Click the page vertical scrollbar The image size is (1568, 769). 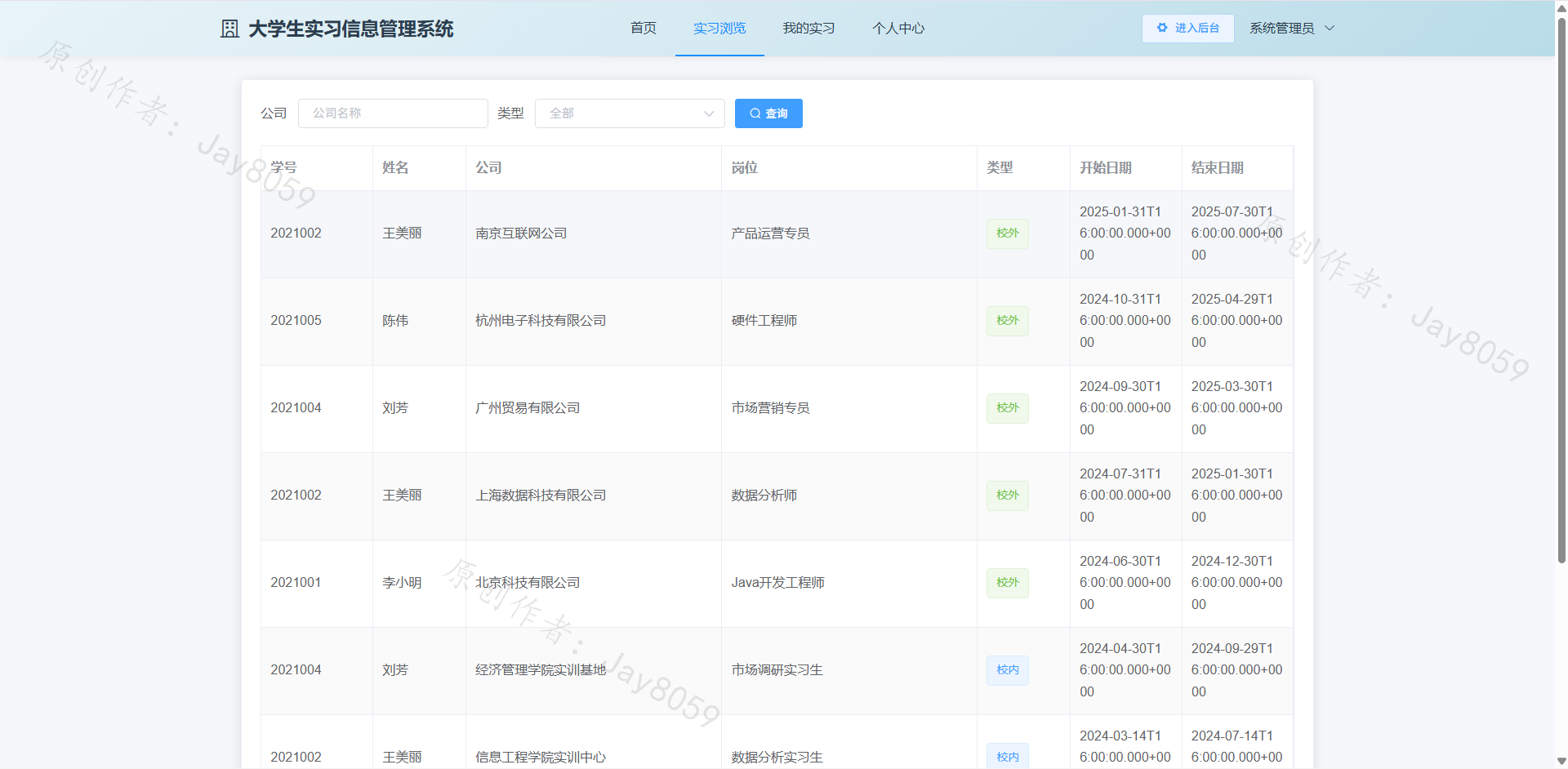(1561, 290)
